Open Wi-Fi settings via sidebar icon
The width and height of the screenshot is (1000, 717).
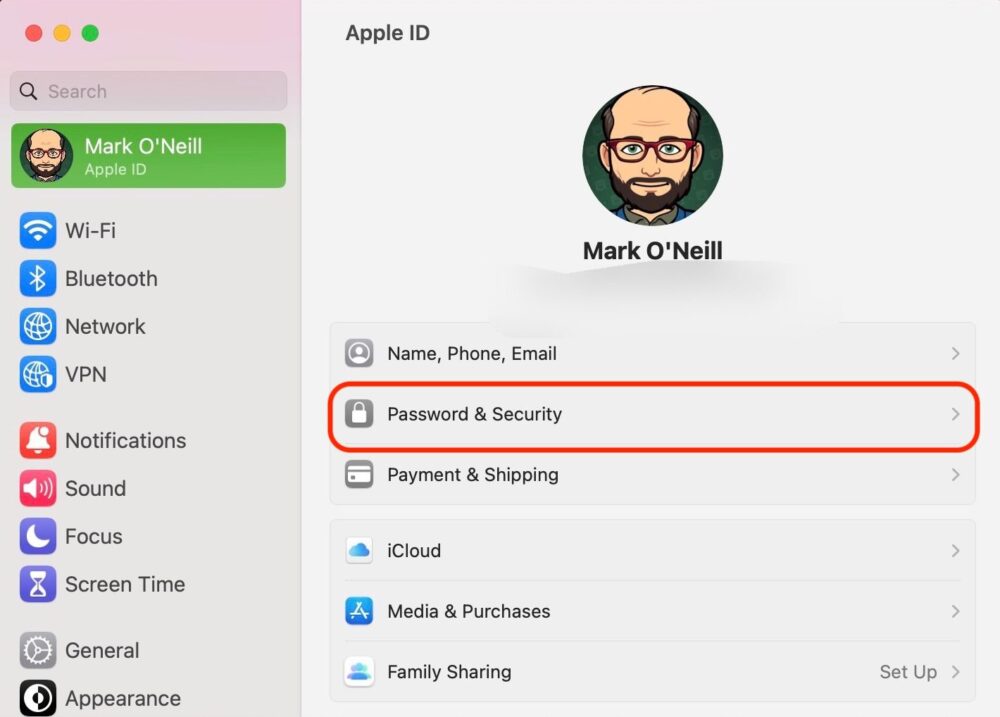pyautogui.click(x=37, y=230)
